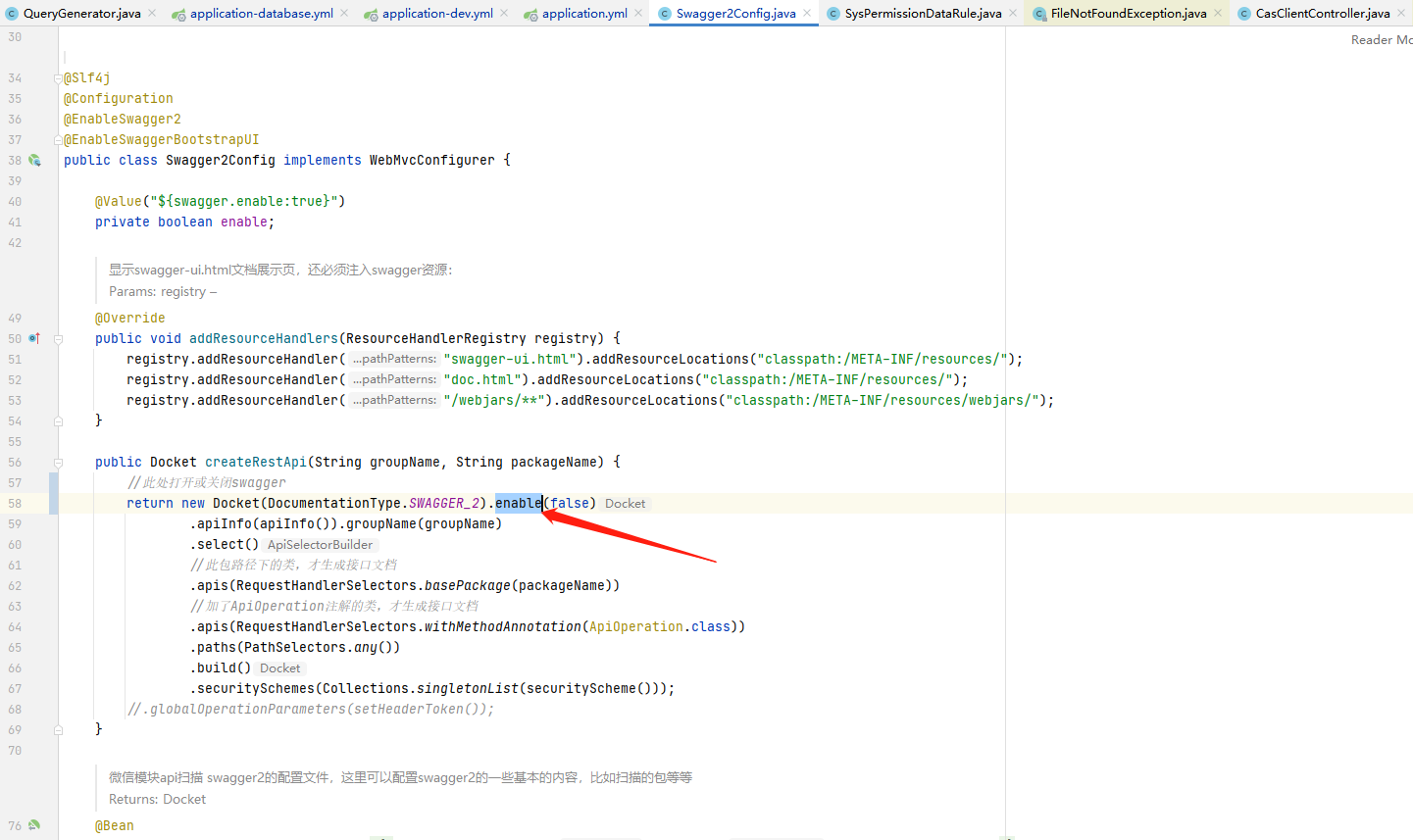
Task: Click the overriding-method gutter icon beside addResourceHandlers
Action: 33,338
